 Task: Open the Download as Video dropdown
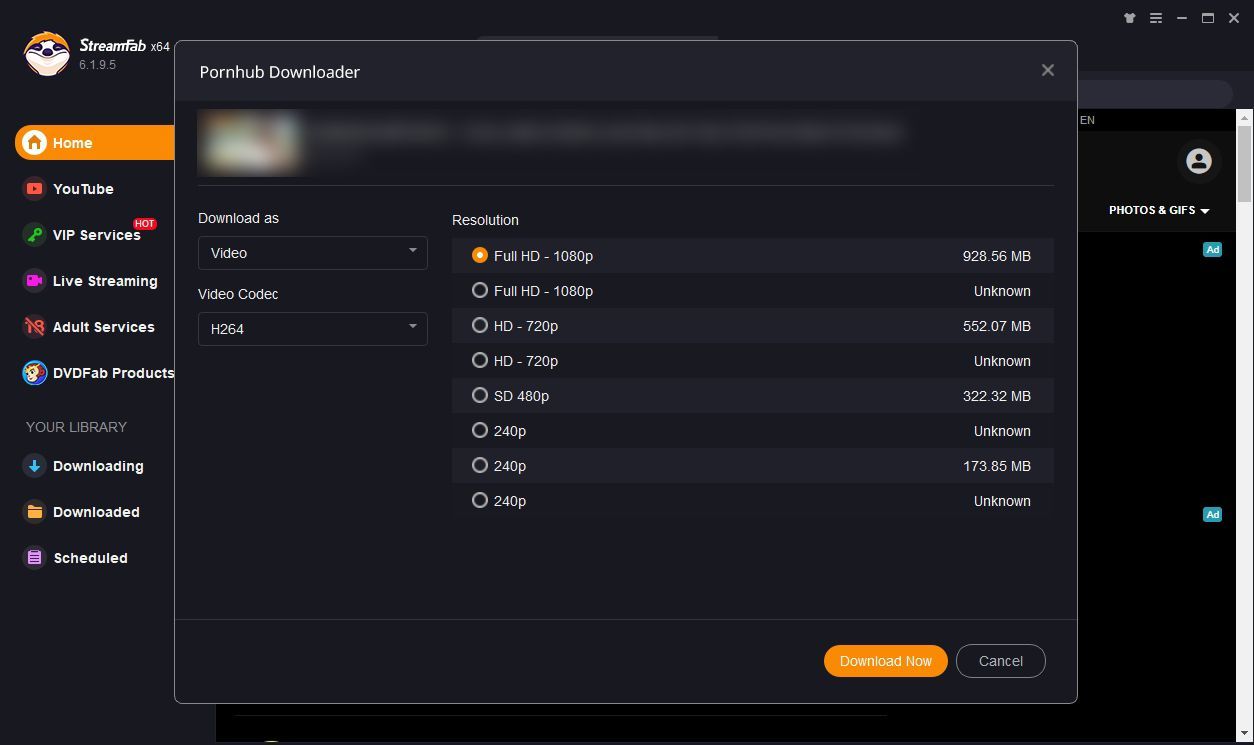tap(313, 253)
